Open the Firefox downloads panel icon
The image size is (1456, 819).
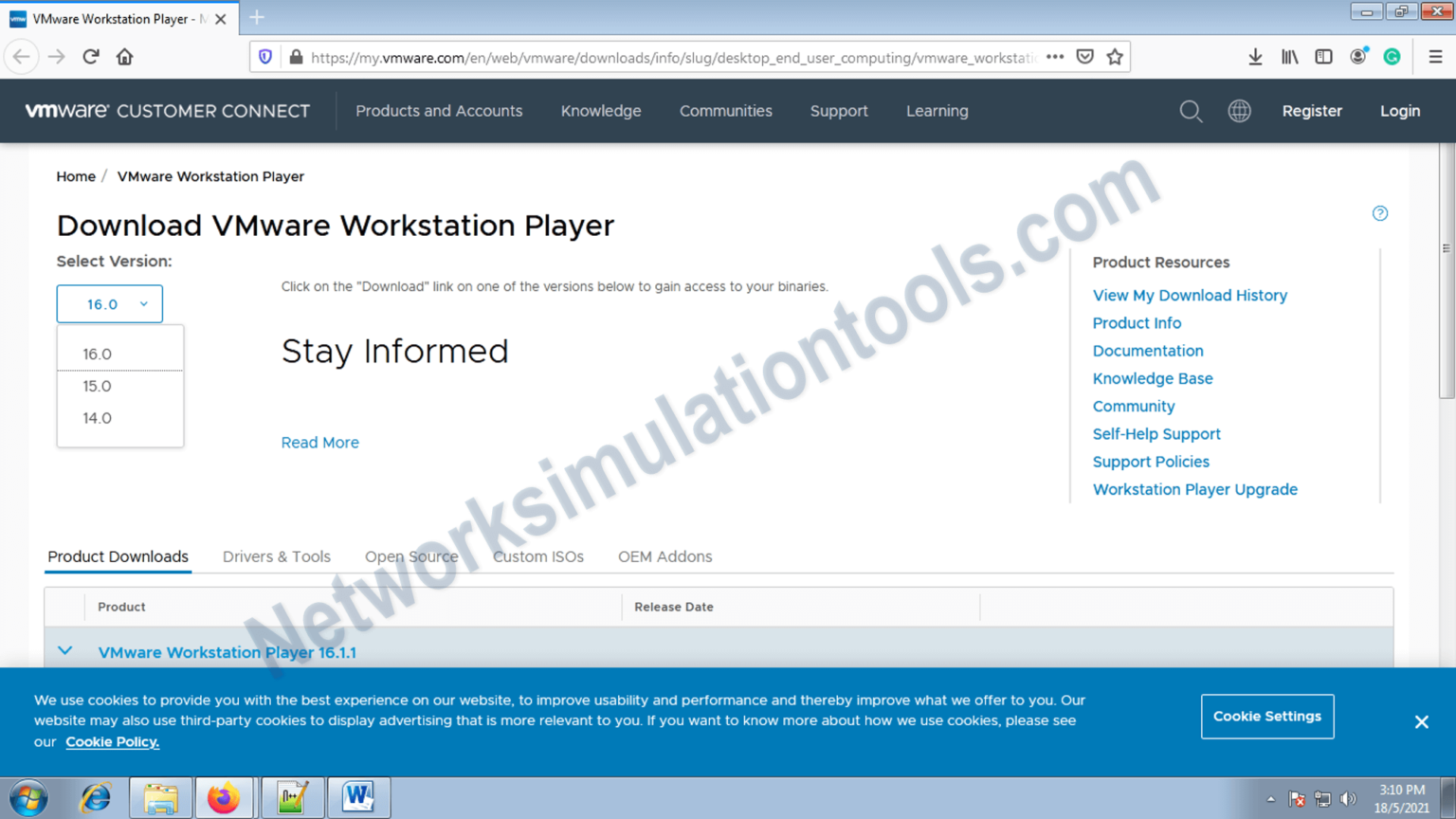point(1255,57)
